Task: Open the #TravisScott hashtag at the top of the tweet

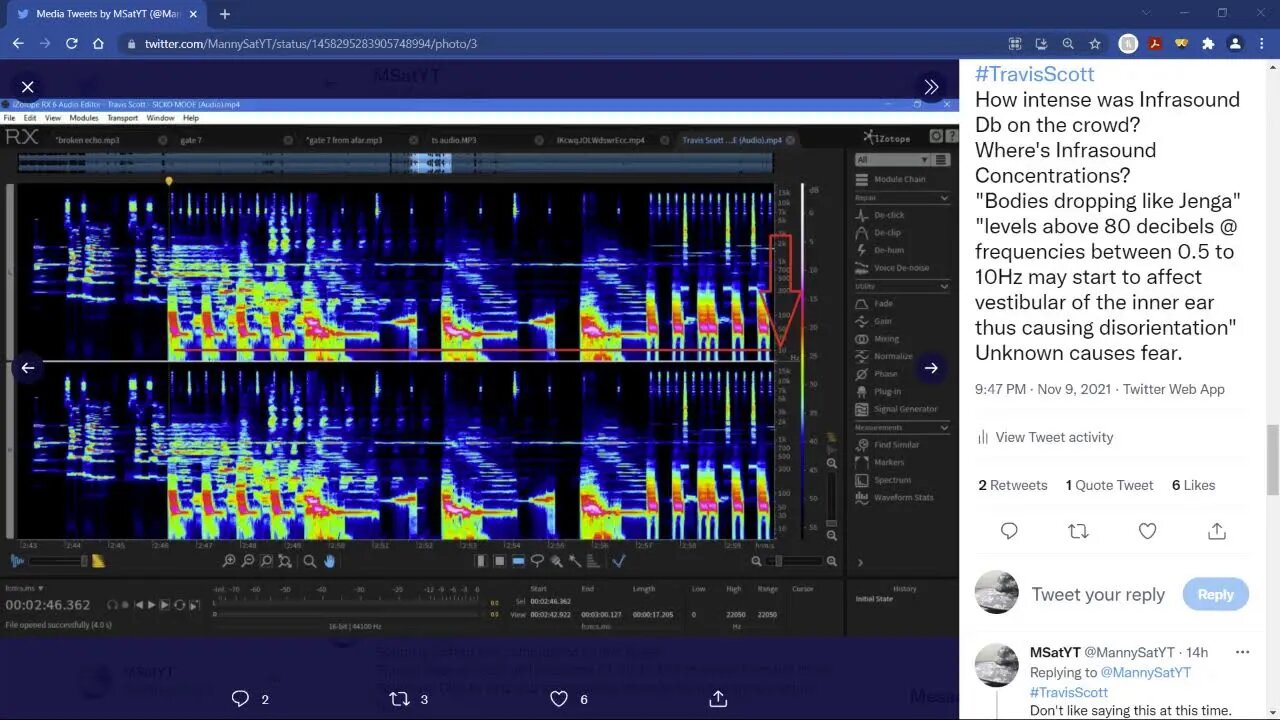Action: tap(1034, 74)
